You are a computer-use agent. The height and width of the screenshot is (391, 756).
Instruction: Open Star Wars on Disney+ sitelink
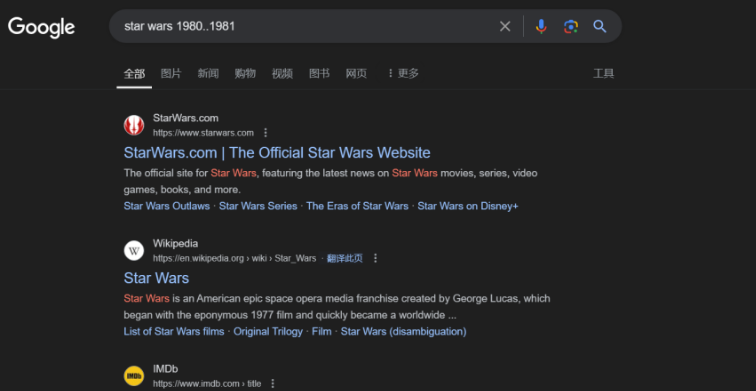[468, 206]
